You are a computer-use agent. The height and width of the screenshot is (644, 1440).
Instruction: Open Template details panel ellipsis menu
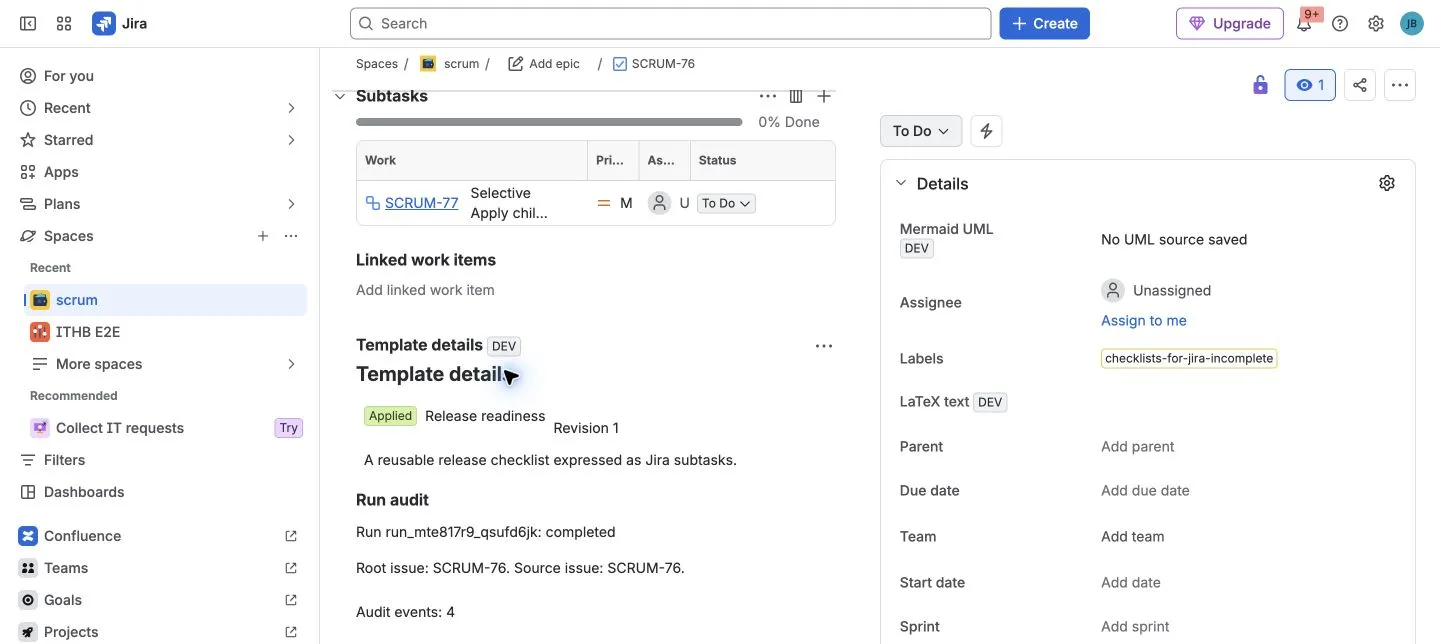tap(824, 346)
